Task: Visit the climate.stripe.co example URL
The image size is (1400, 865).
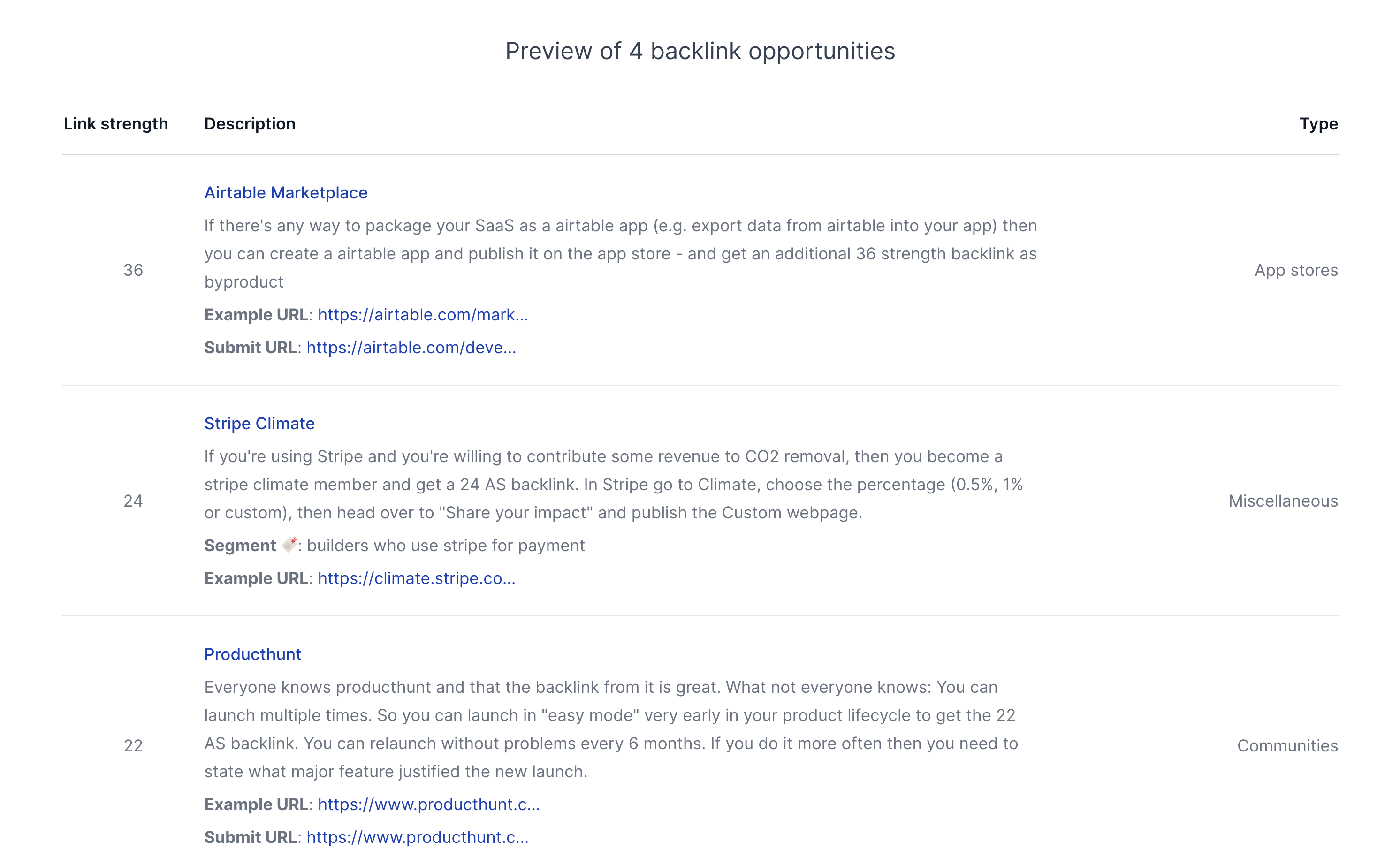Action: tap(417, 578)
